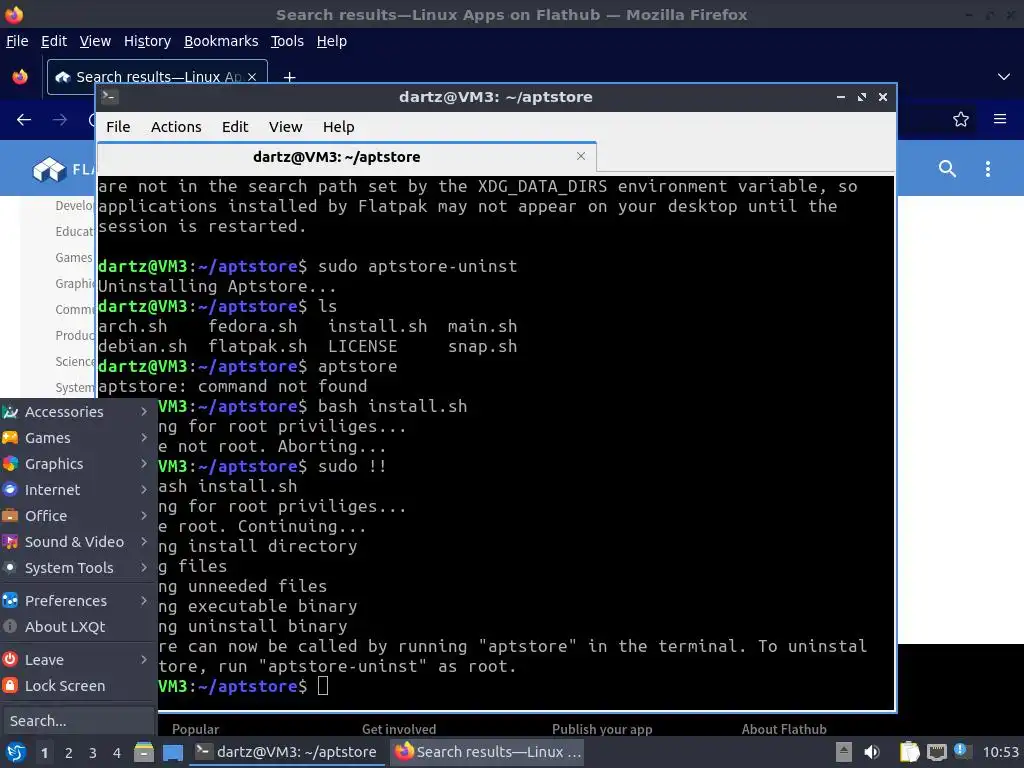The width and height of the screenshot is (1024, 768).
Task: Open the terminal File menu
Action: click(x=118, y=127)
